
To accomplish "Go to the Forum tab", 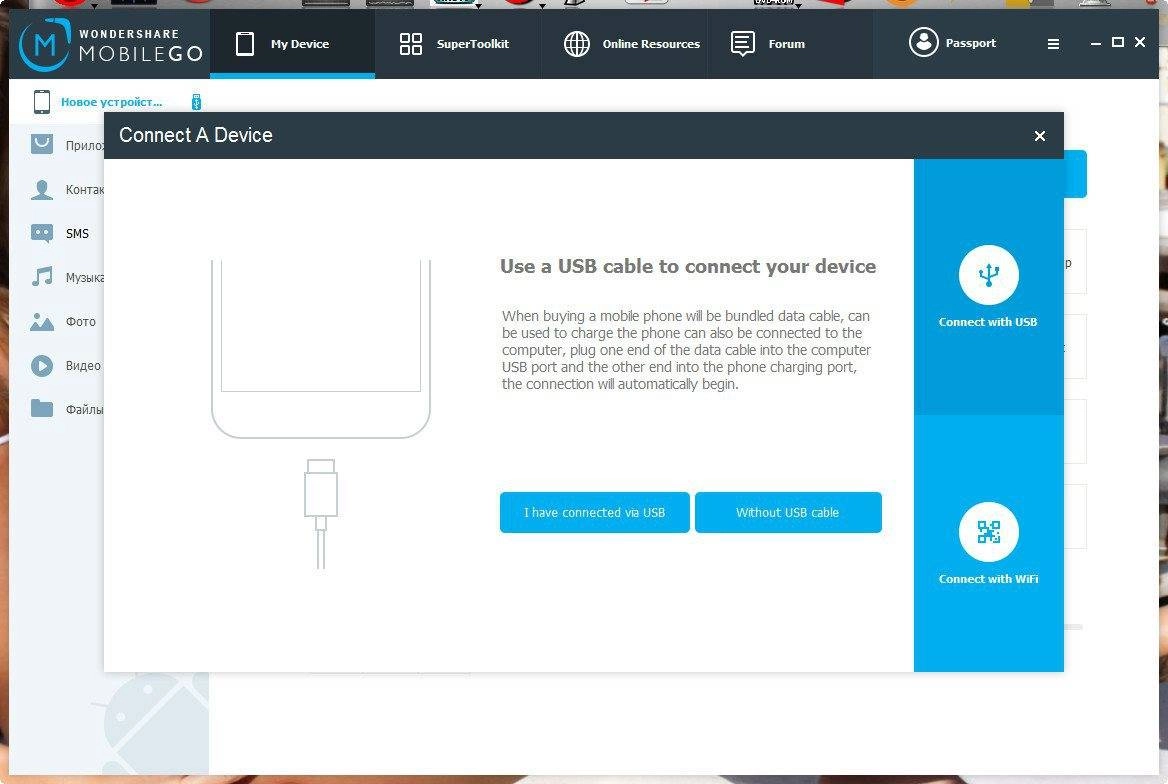I will (x=790, y=43).
